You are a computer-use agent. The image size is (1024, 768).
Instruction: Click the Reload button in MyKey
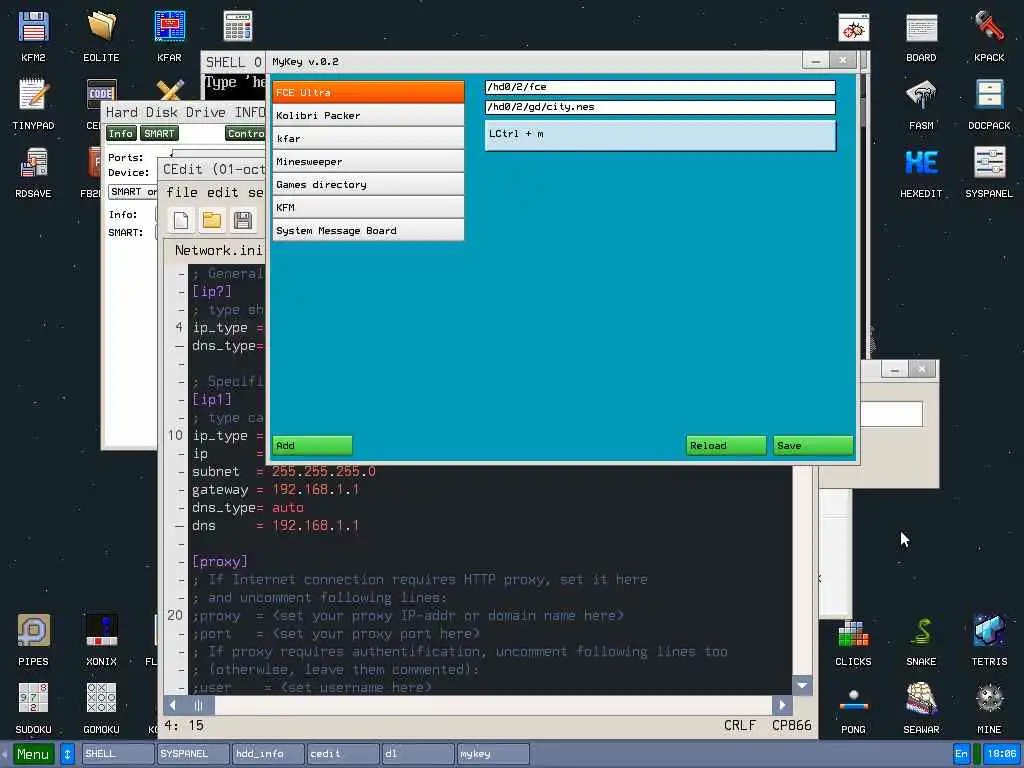[726, 445]
